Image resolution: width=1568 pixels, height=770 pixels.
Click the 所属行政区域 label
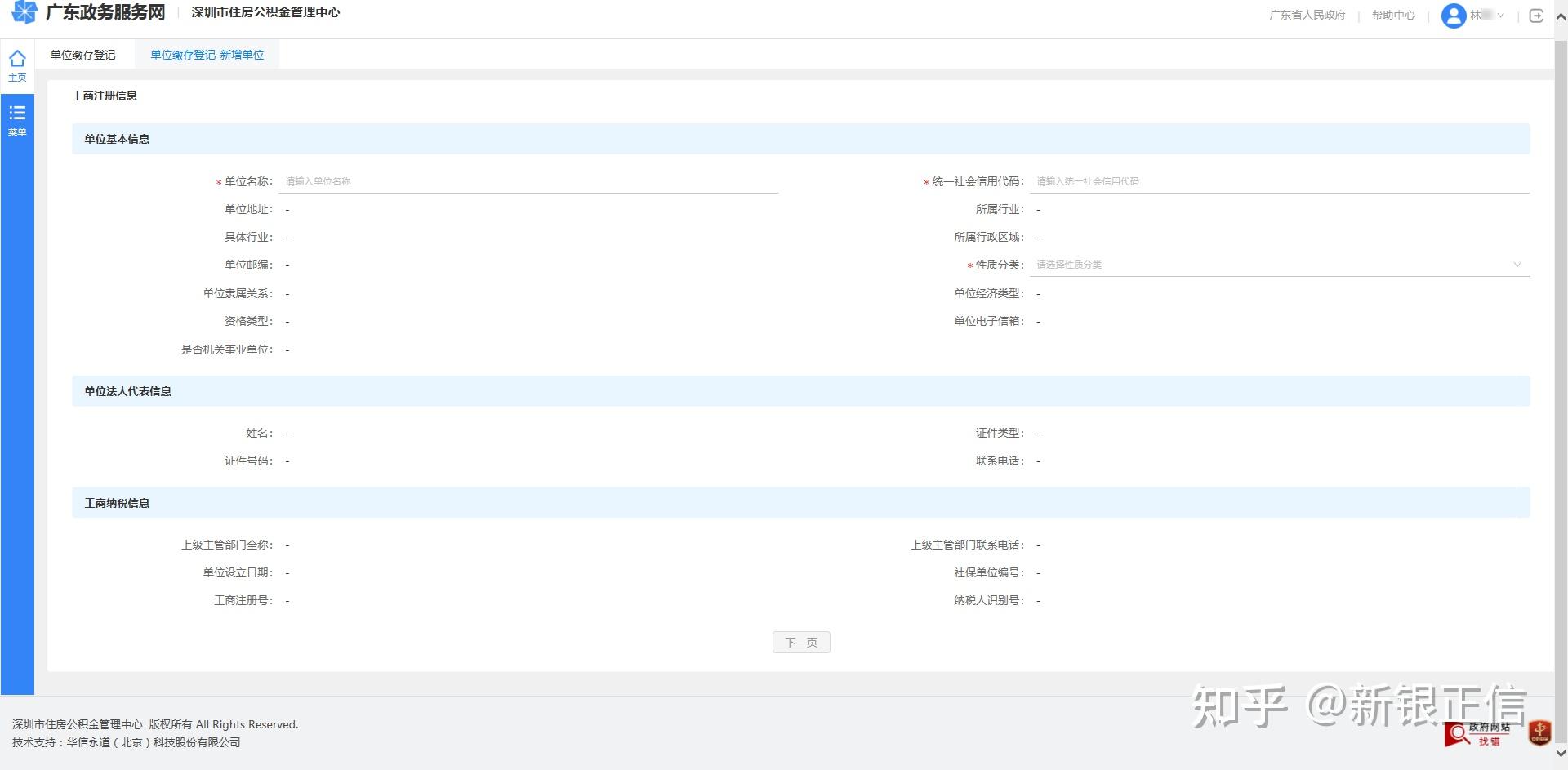pos(989,237)
